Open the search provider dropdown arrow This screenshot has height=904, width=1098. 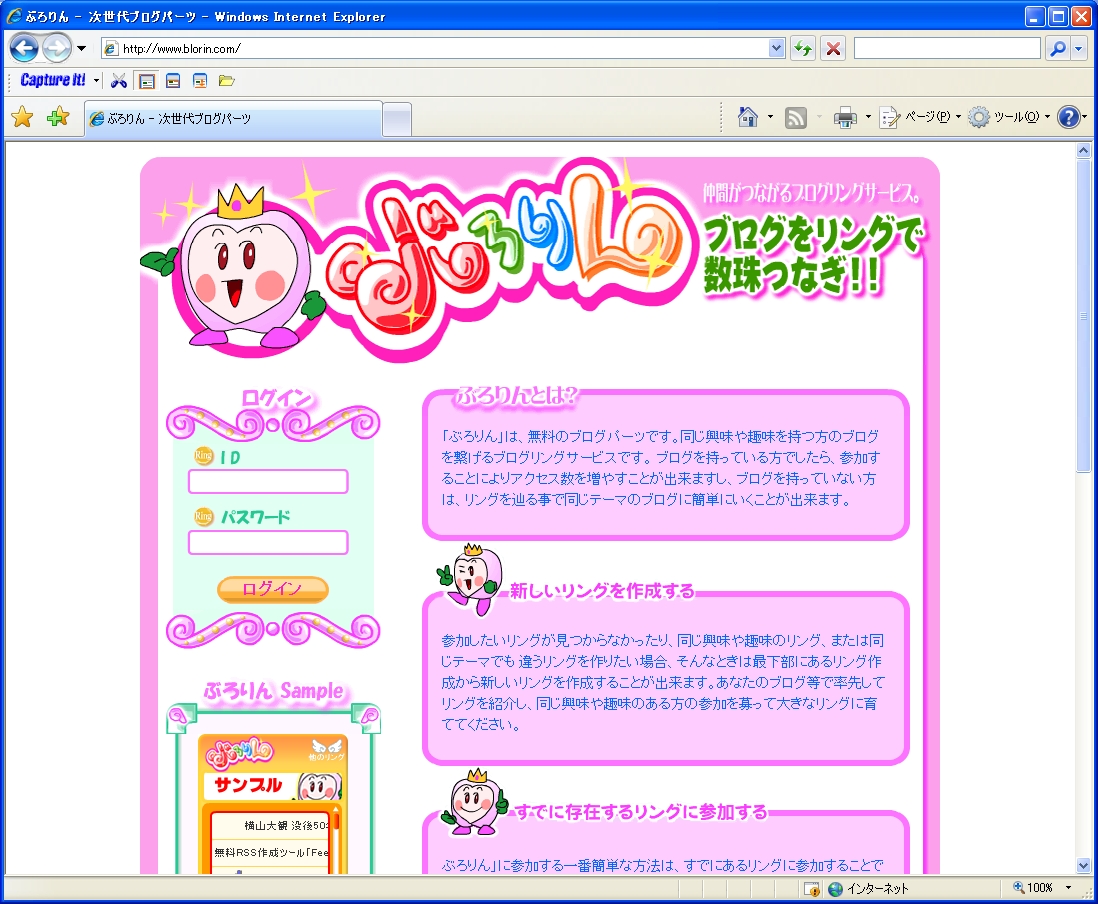coord(1078,48)
